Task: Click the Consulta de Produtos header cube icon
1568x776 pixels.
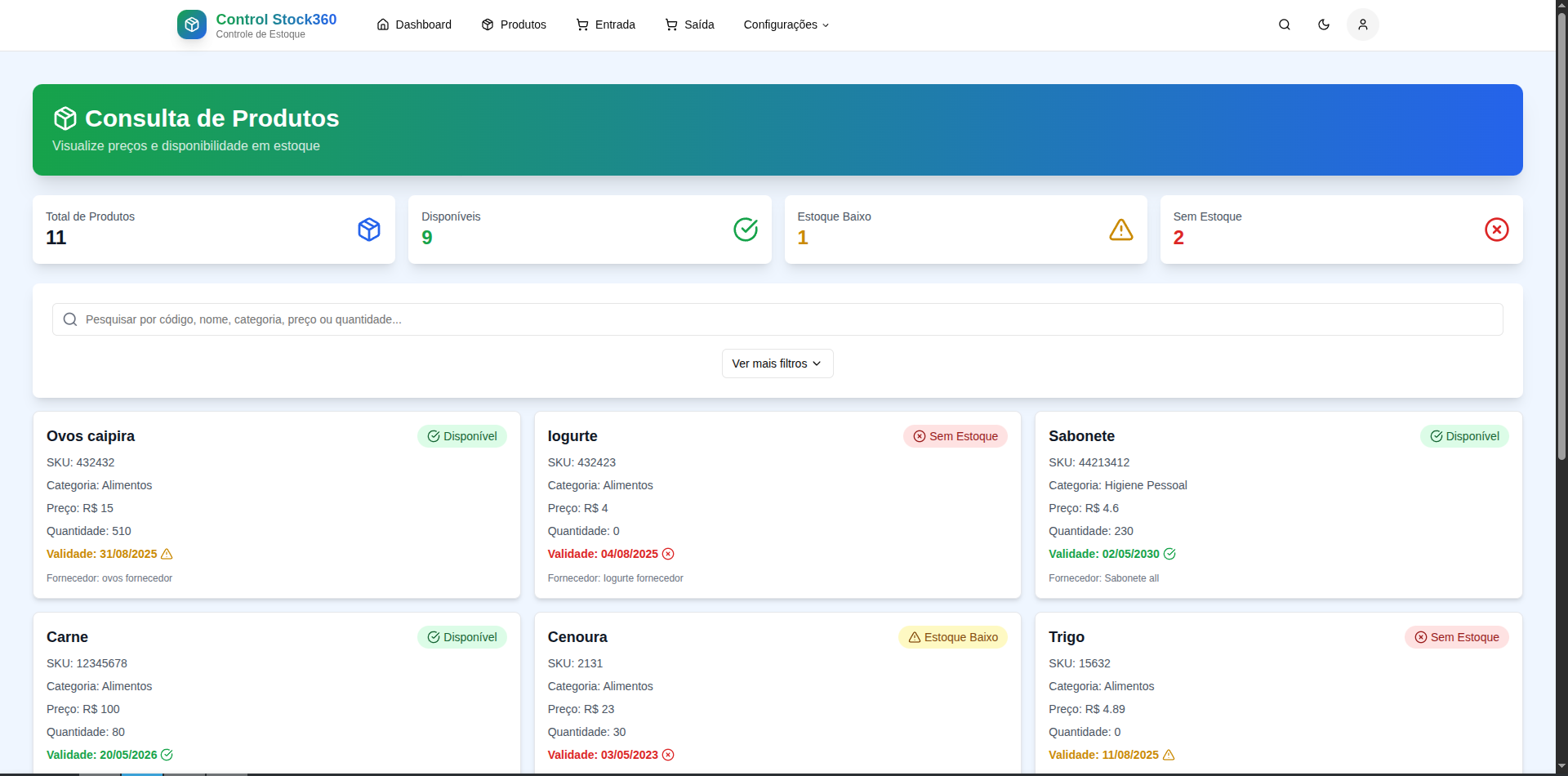Action: (65, 118)
